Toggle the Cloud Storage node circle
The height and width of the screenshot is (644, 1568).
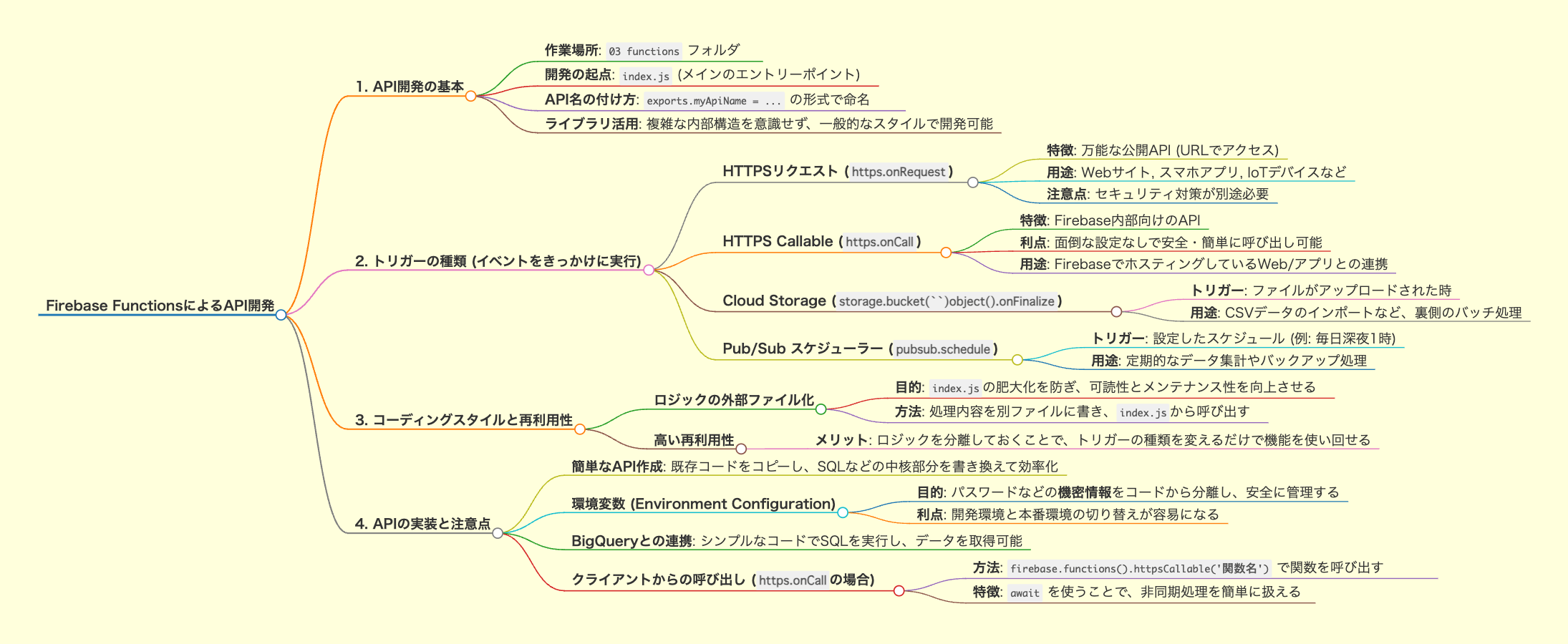(1116, 311)
